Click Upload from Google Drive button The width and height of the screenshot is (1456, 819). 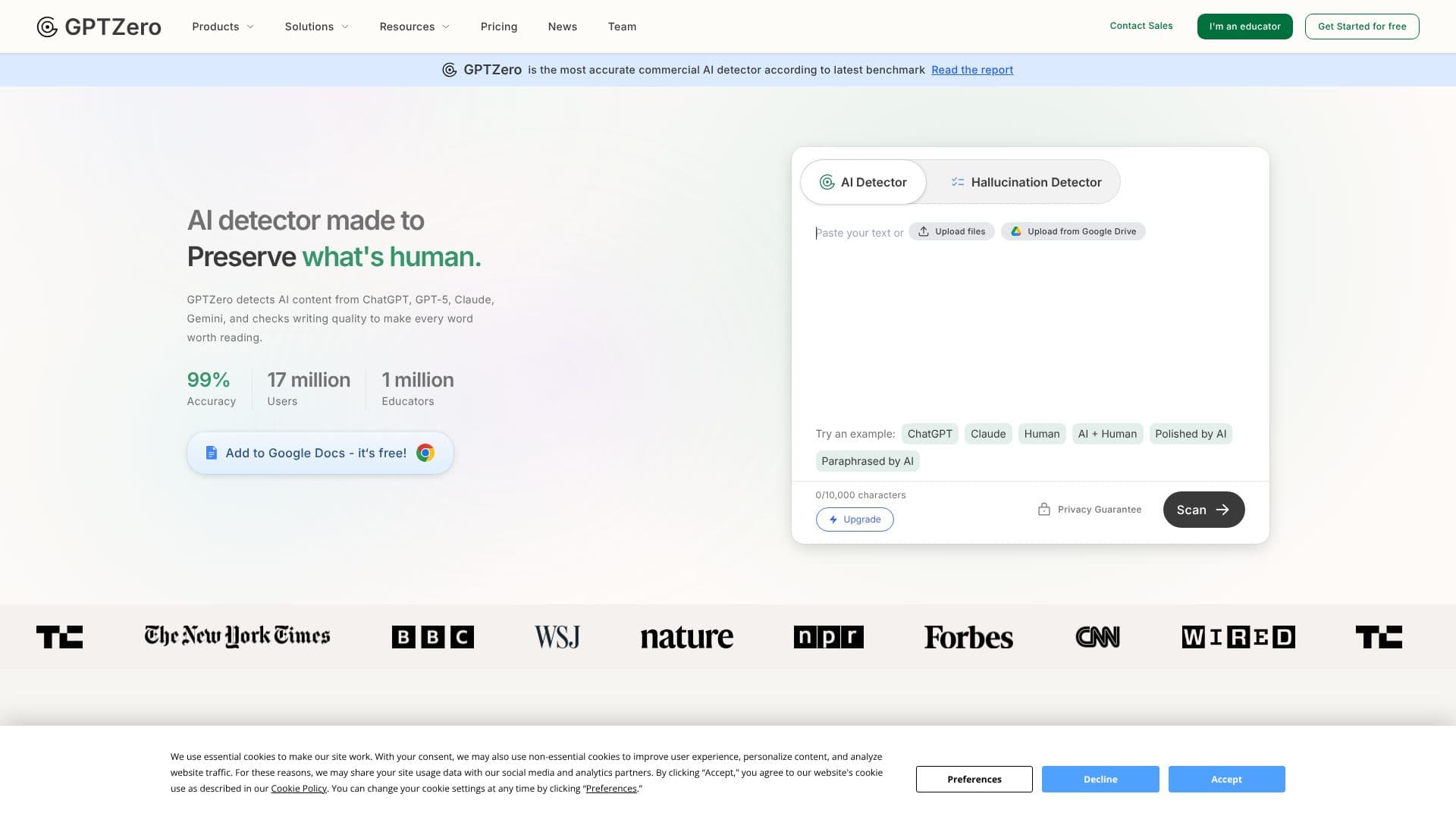pyautogui.click(x=1073, y=231)
